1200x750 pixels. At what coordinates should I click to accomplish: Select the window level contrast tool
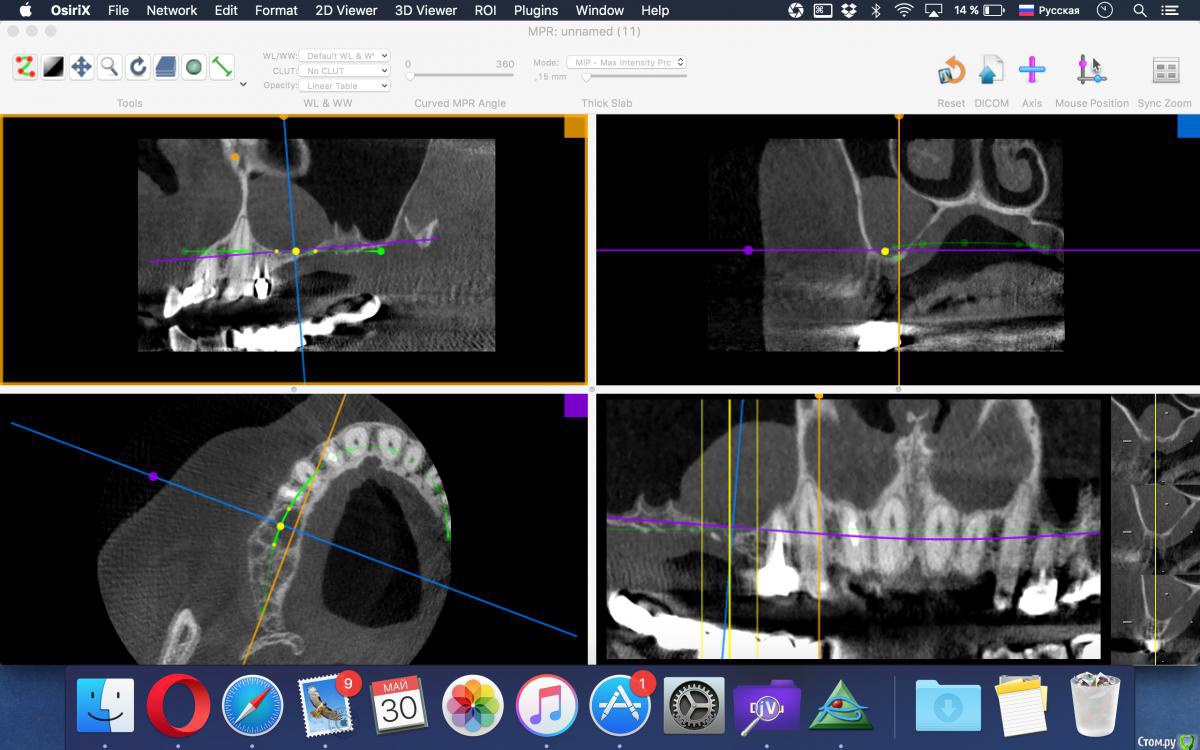point(53,68)
